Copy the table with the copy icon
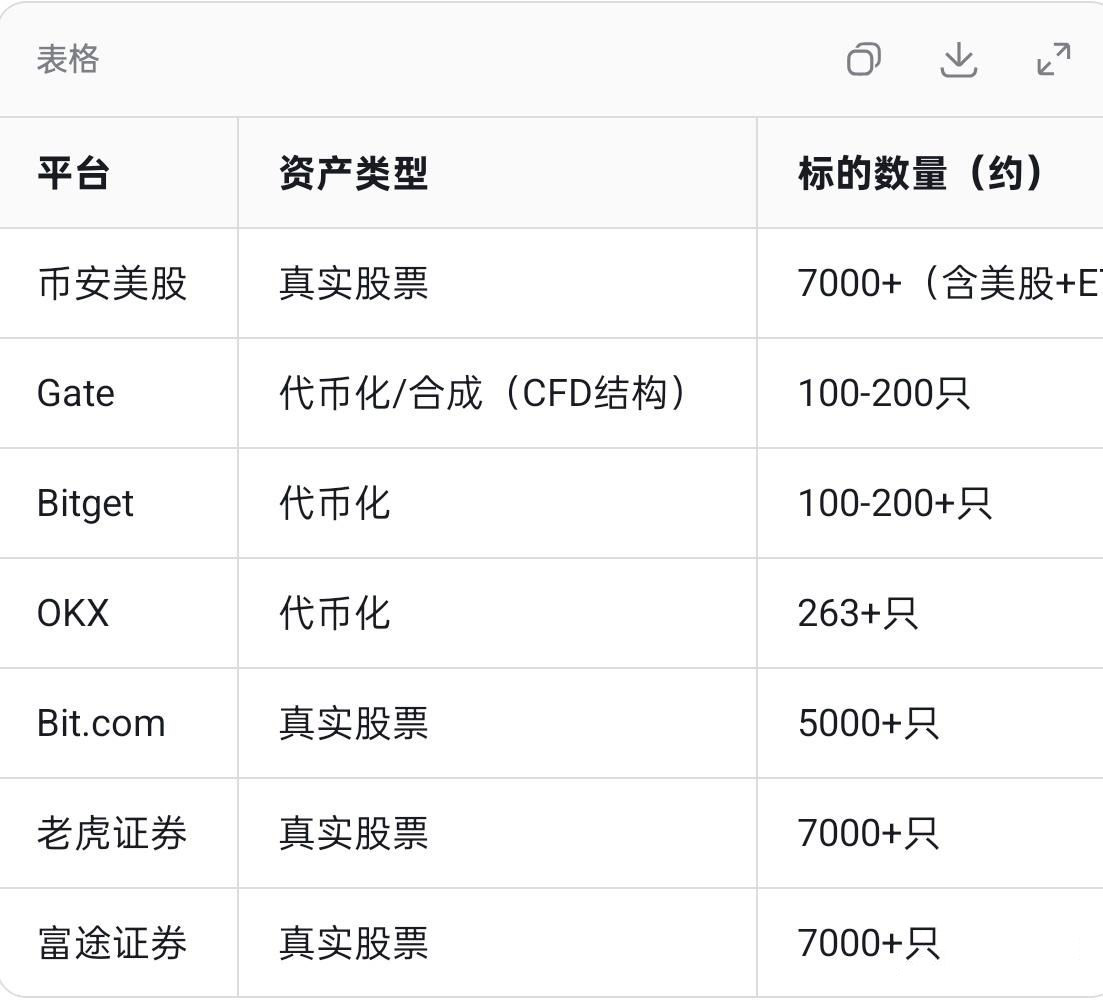This screenshot has height=1005, width=1103. [x=864, y=59]
